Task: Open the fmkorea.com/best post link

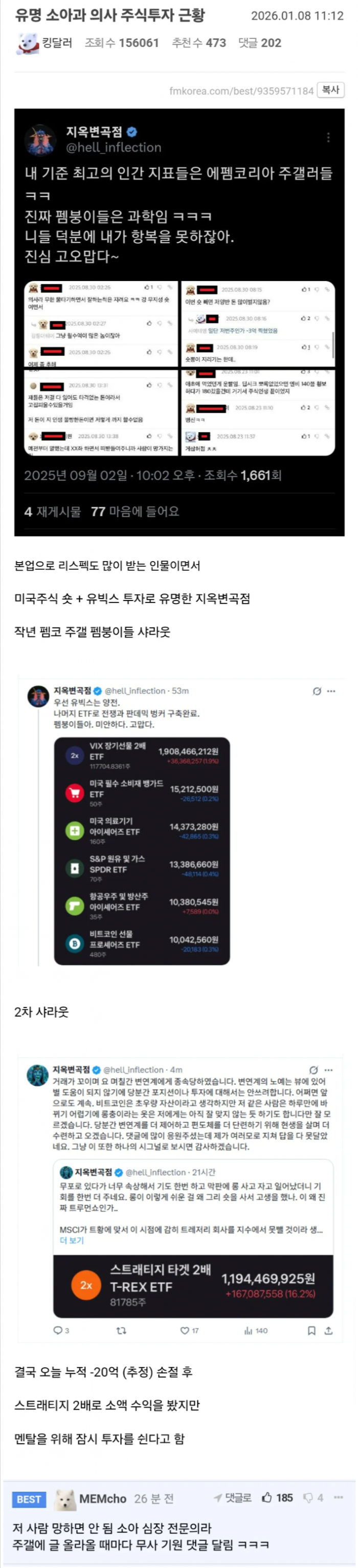Action: click(241, 91)
